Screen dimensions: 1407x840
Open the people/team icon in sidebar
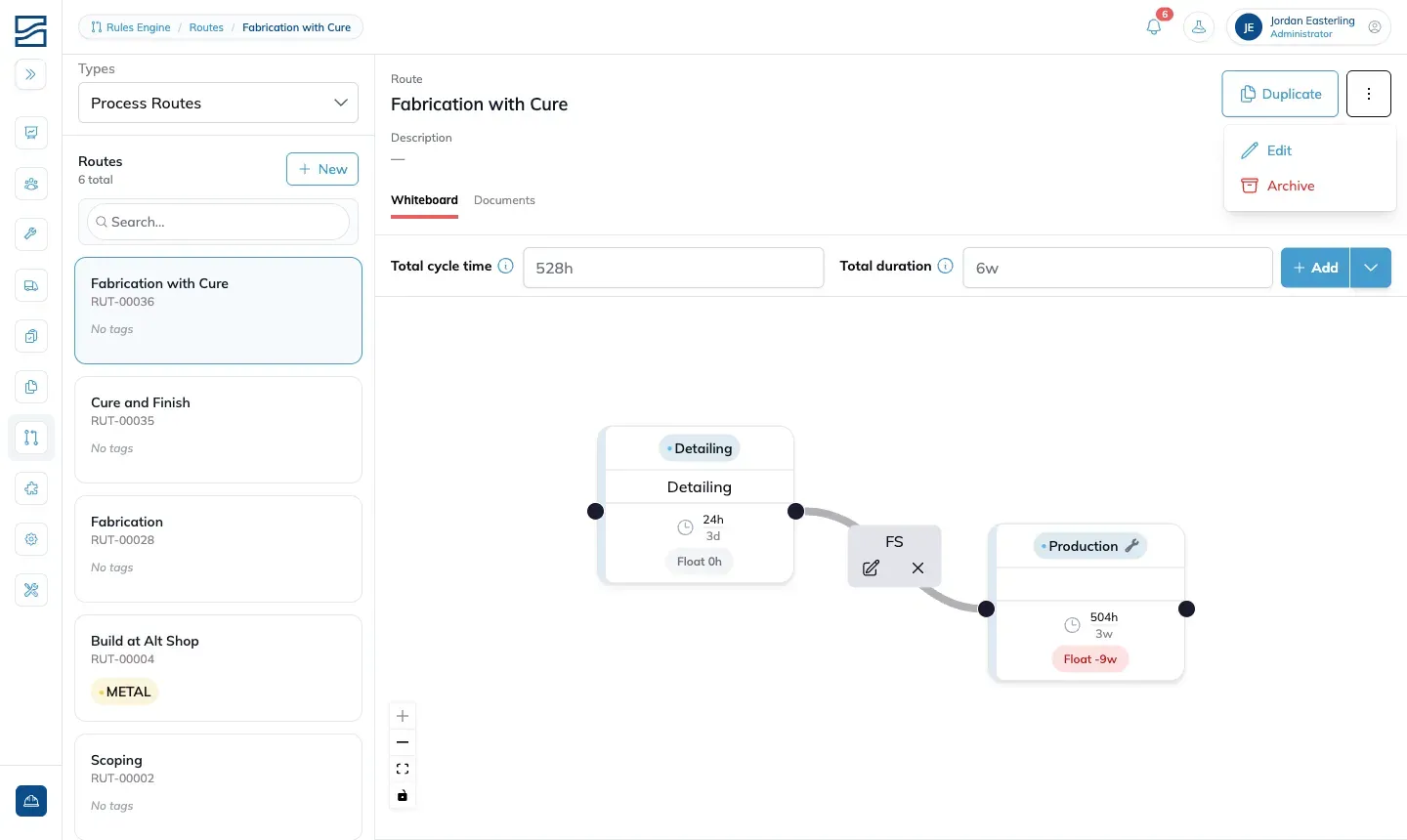tap(31, 184)
